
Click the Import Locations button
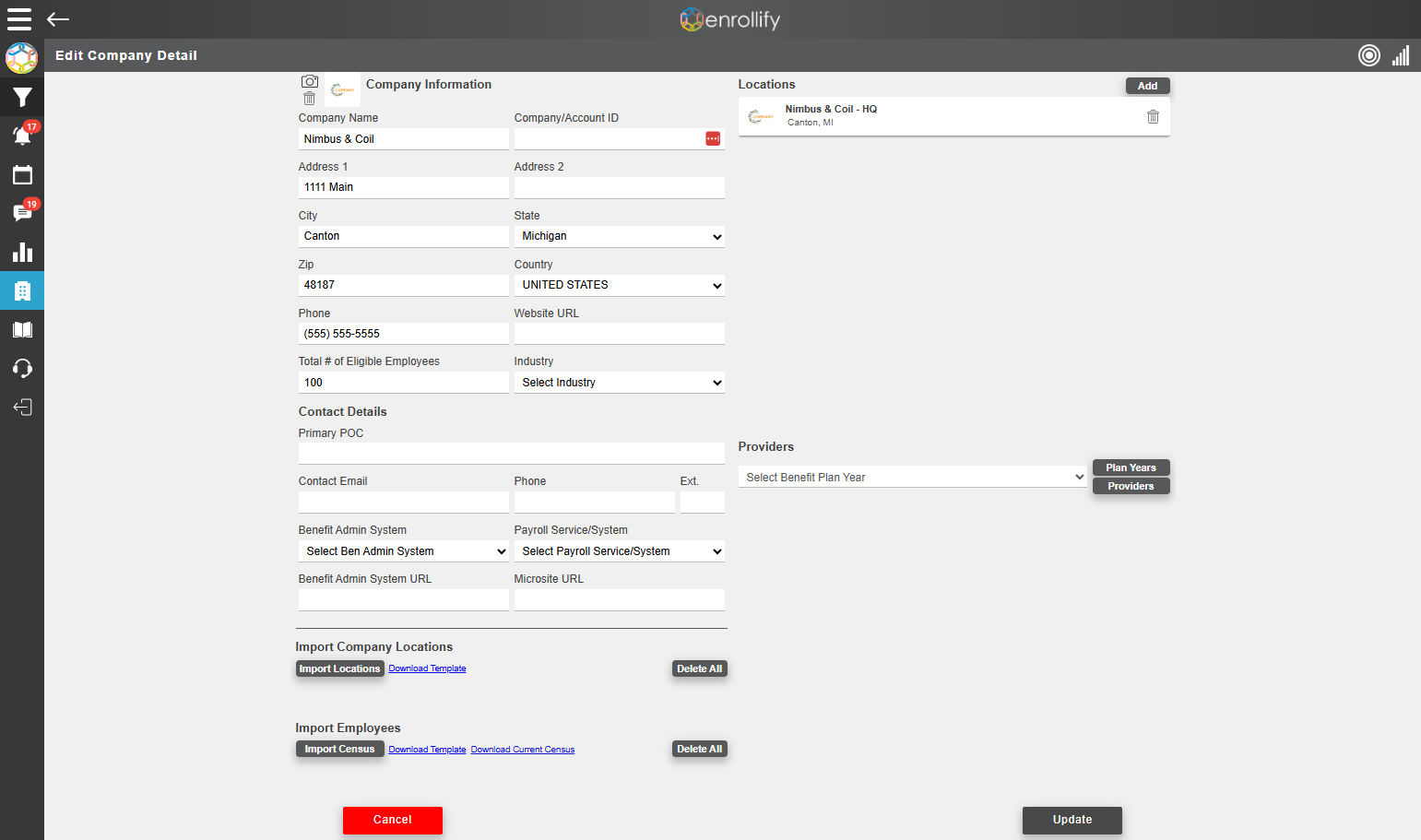(339, 668)
